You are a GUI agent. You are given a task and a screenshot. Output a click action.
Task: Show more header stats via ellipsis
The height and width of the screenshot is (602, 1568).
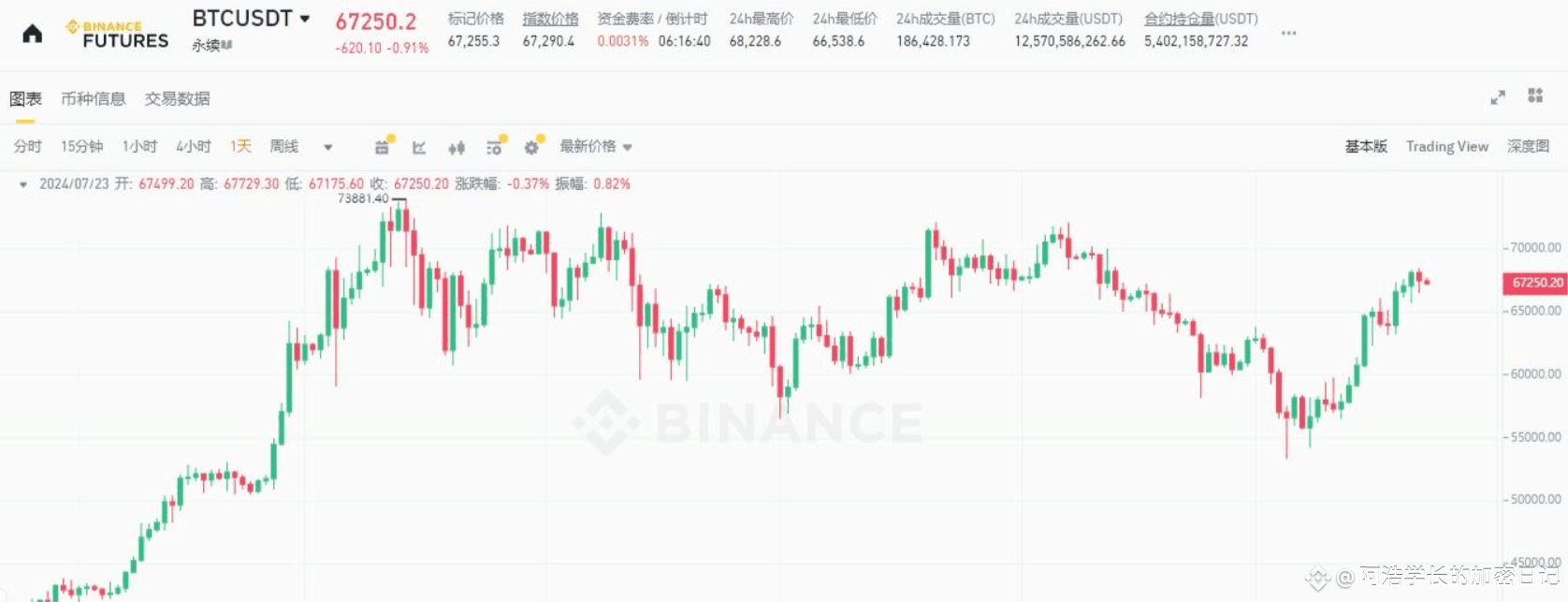[1289, 33]
